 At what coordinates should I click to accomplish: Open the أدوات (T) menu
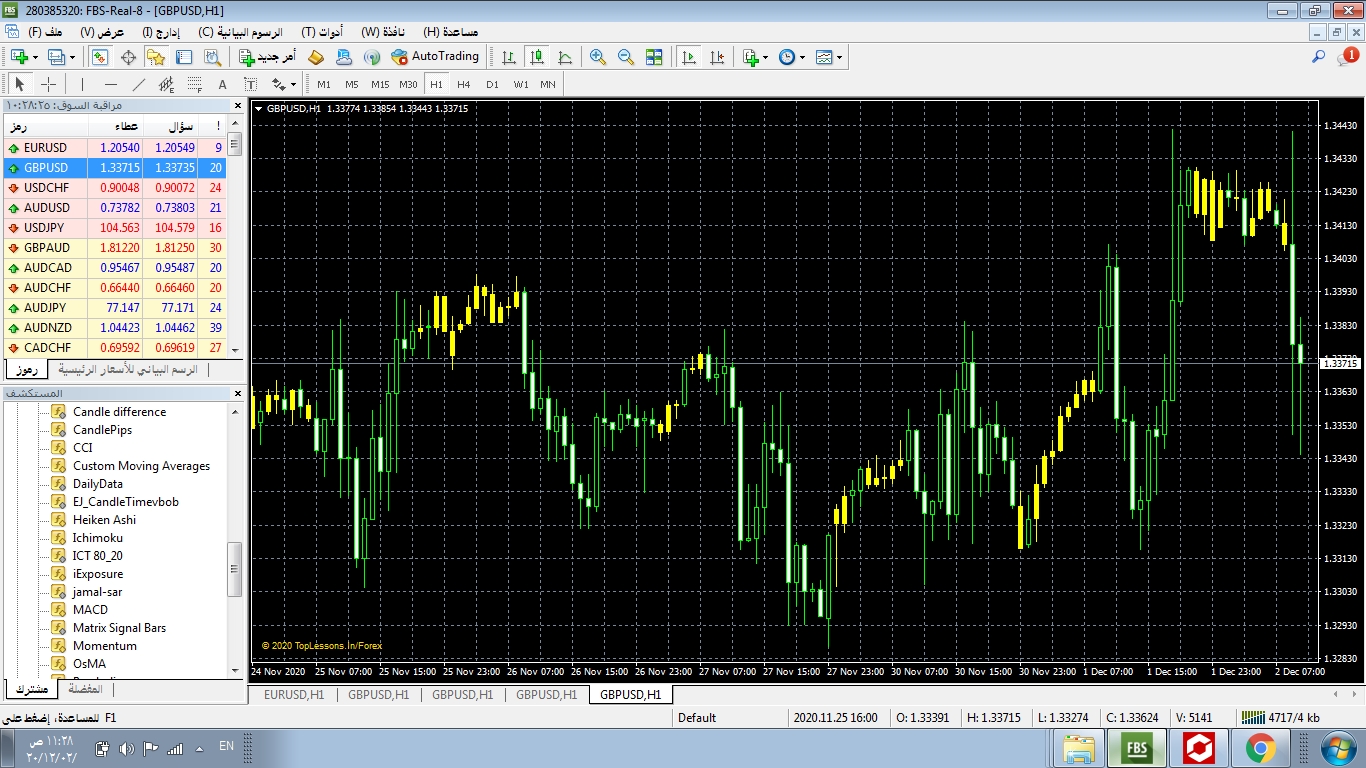click(x=322, y=32)
